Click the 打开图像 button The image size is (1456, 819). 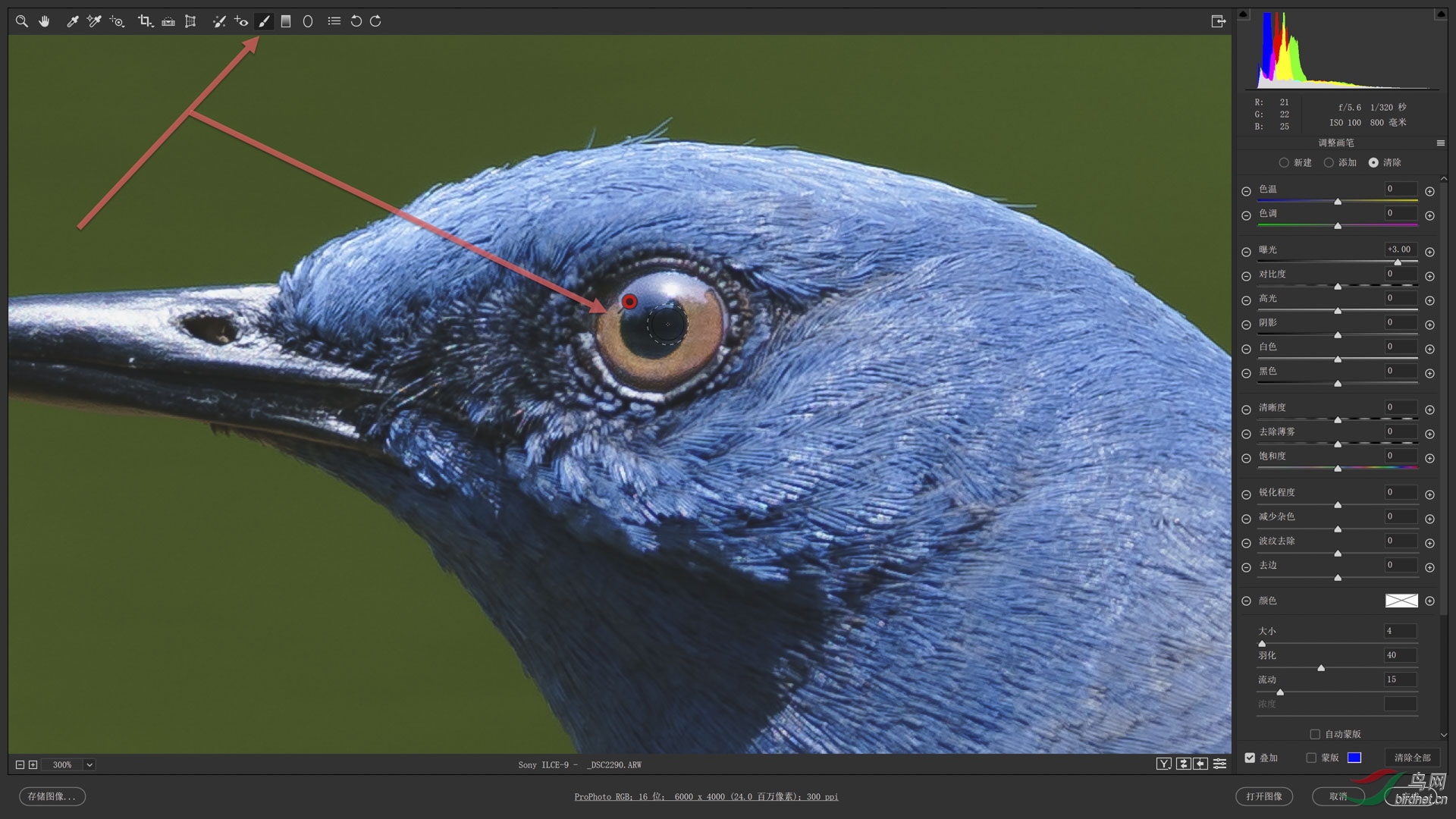(x=1263, y=796)
